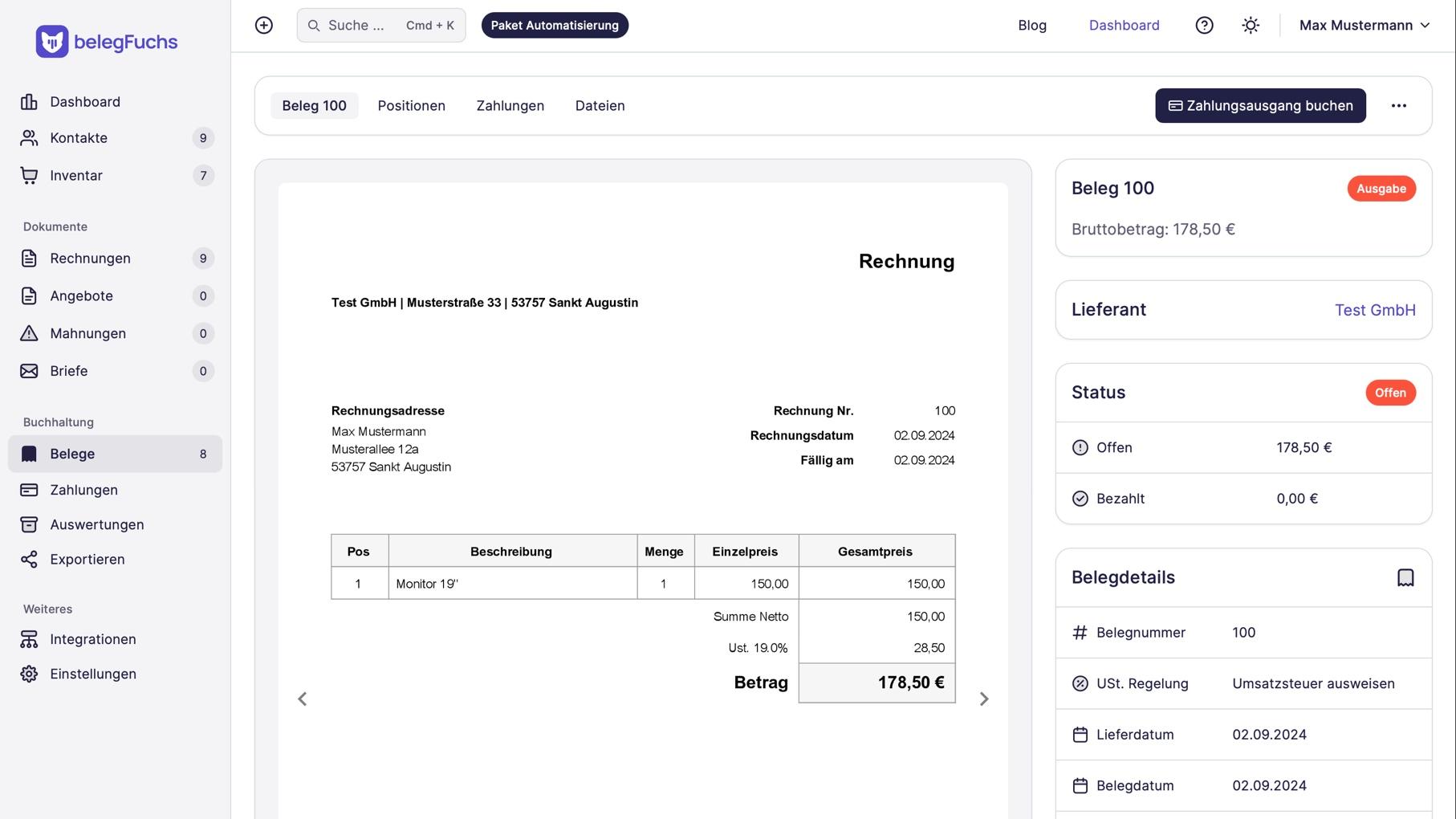Click the Zahlungen credit card icon

(29, 490)
